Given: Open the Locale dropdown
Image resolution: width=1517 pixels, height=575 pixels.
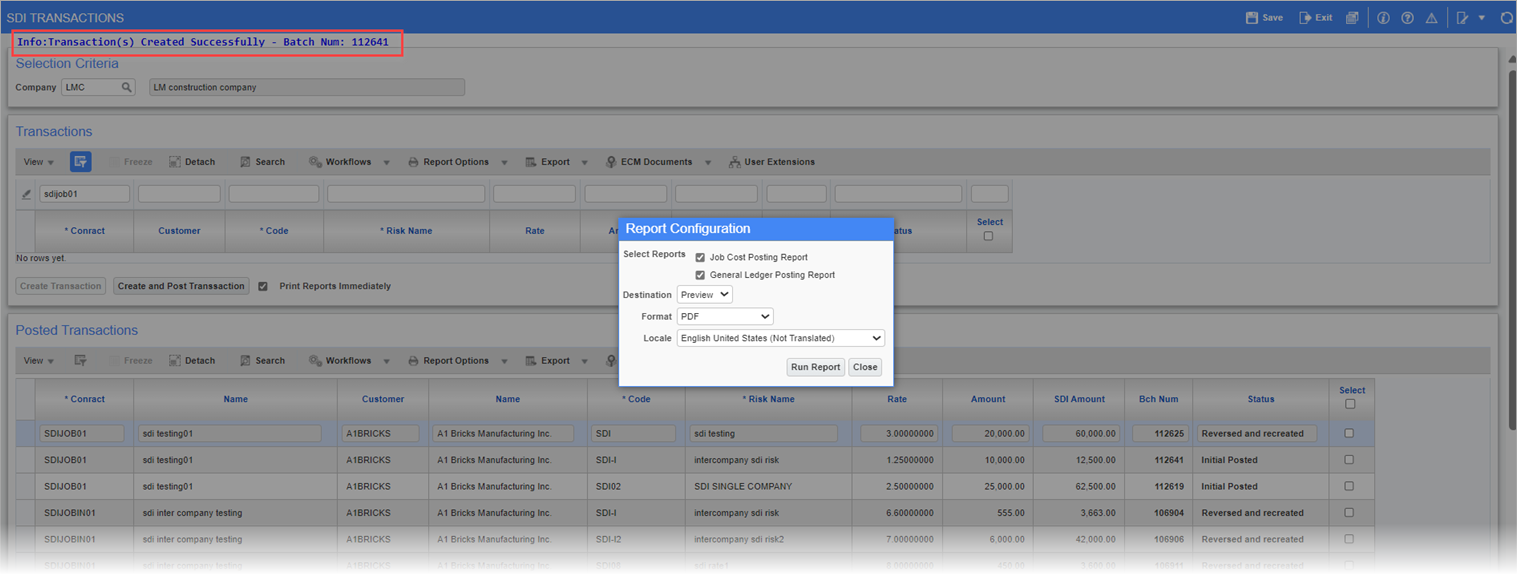Looking at the screenshot, I should (x=781, y=338).
